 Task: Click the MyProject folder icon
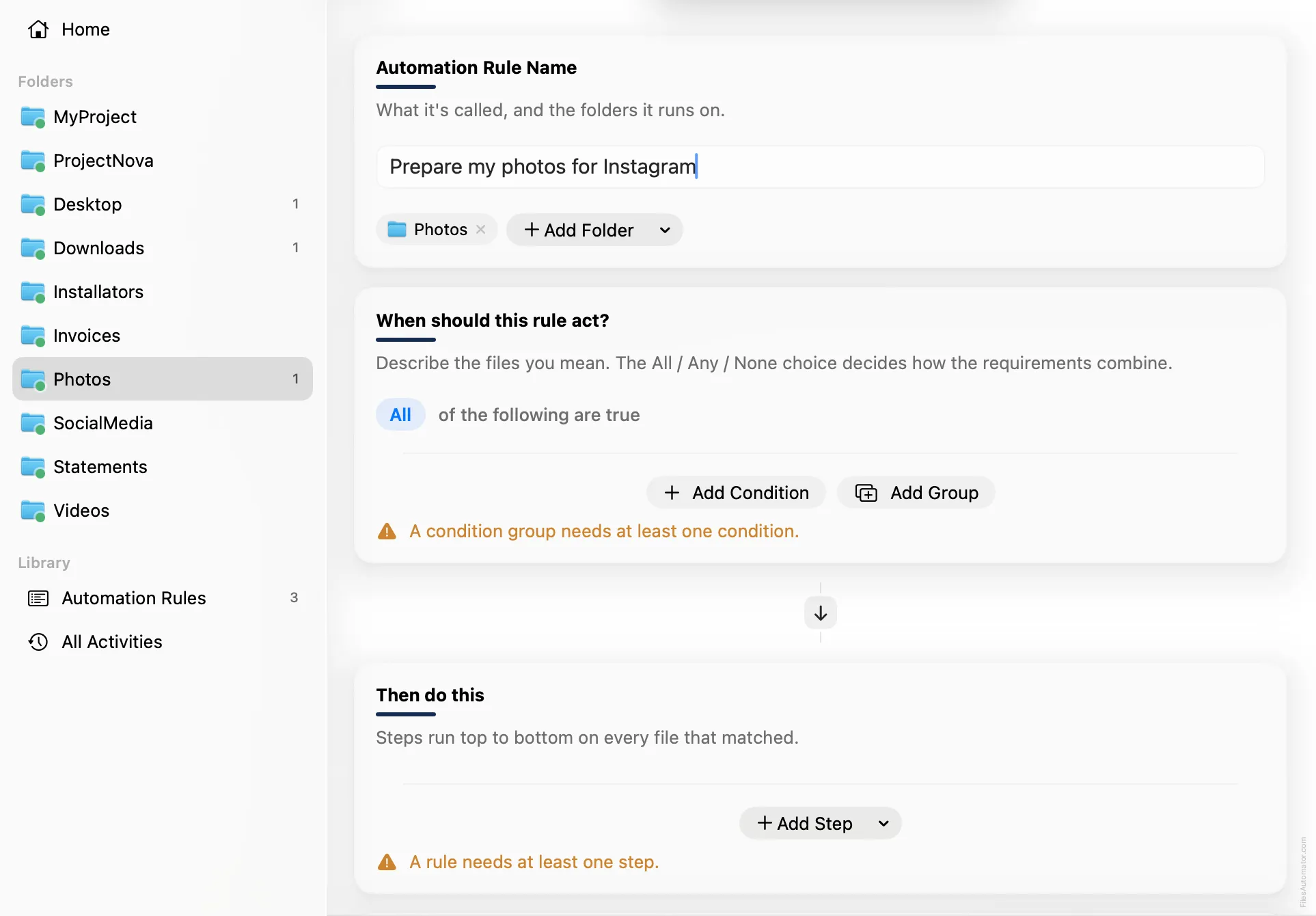tap(33, 118)
